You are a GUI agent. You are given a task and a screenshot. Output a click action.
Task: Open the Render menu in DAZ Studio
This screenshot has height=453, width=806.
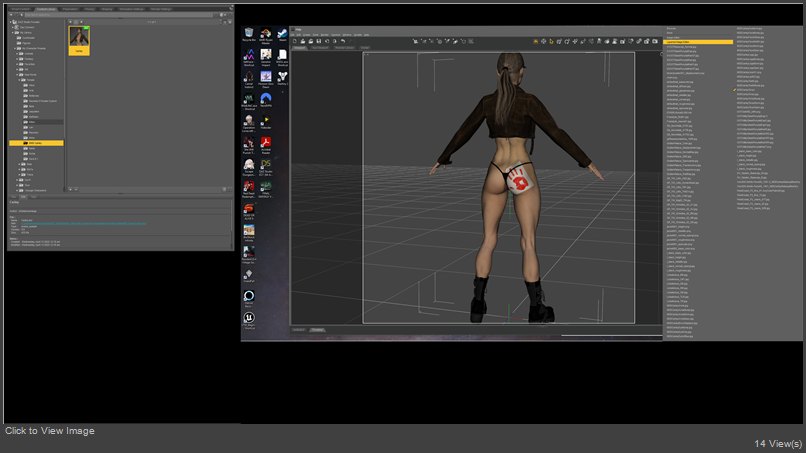324,35
